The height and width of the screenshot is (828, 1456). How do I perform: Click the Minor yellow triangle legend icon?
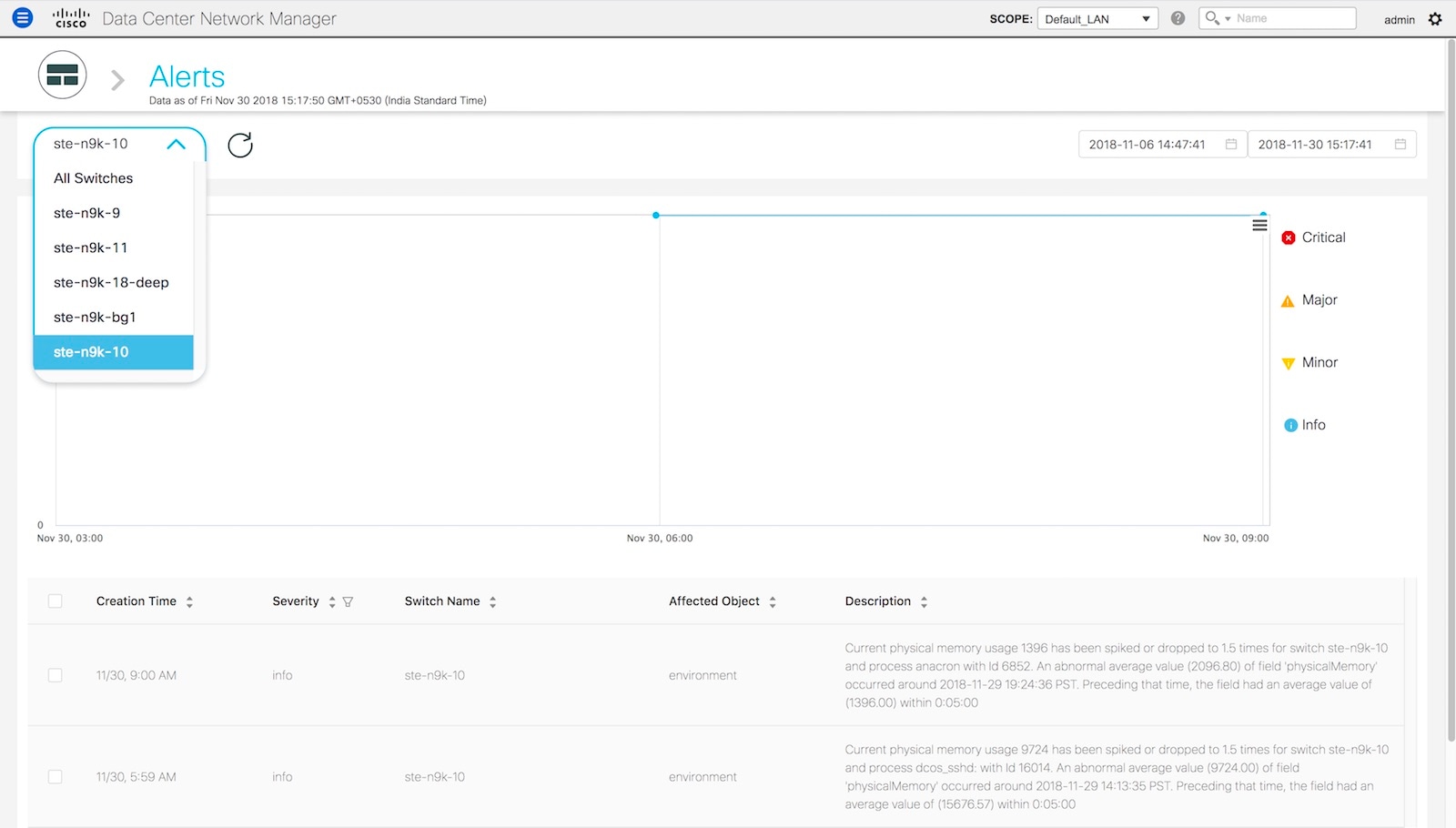coord(1288,364)
